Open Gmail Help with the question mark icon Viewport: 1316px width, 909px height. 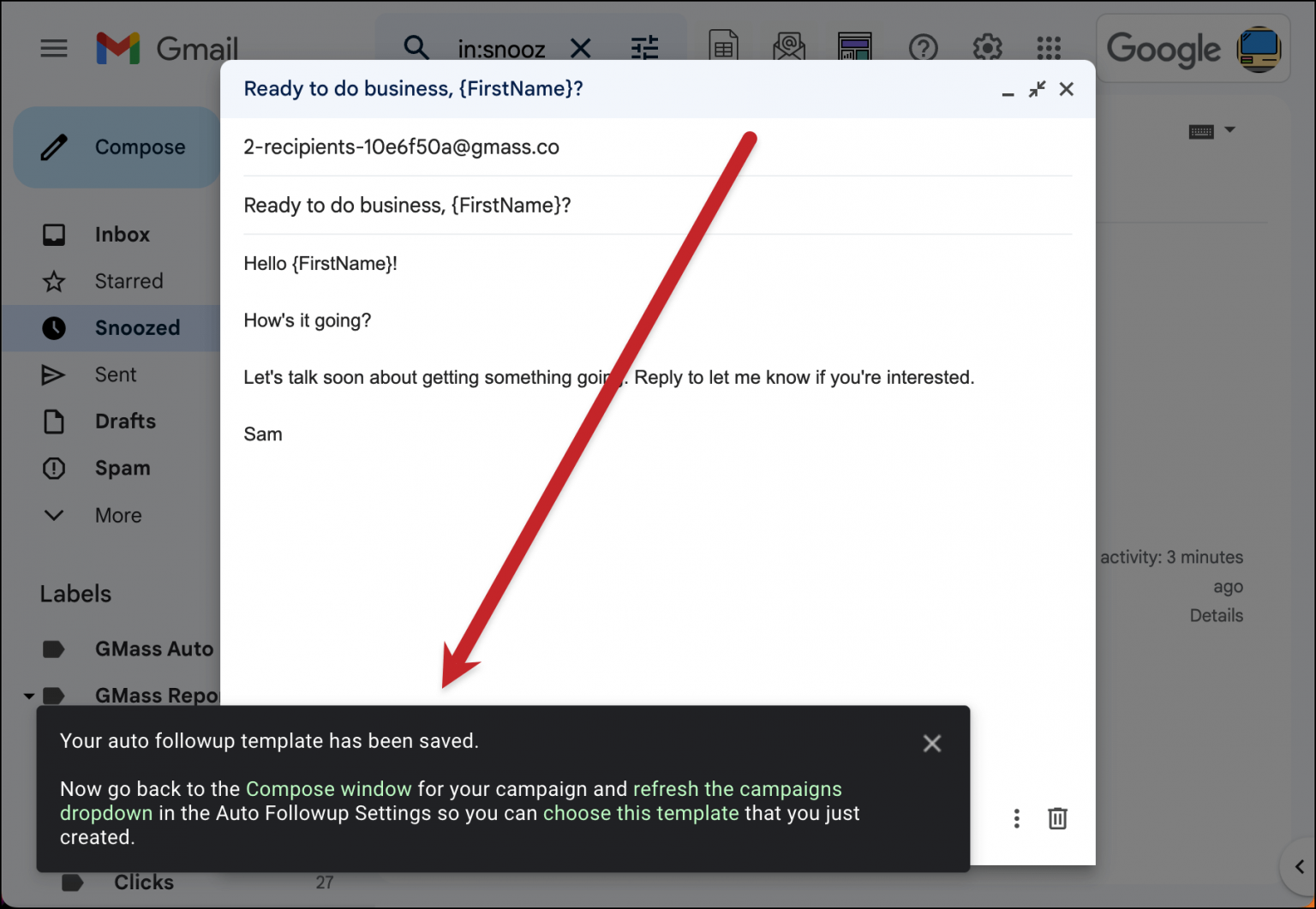point(924,48)
